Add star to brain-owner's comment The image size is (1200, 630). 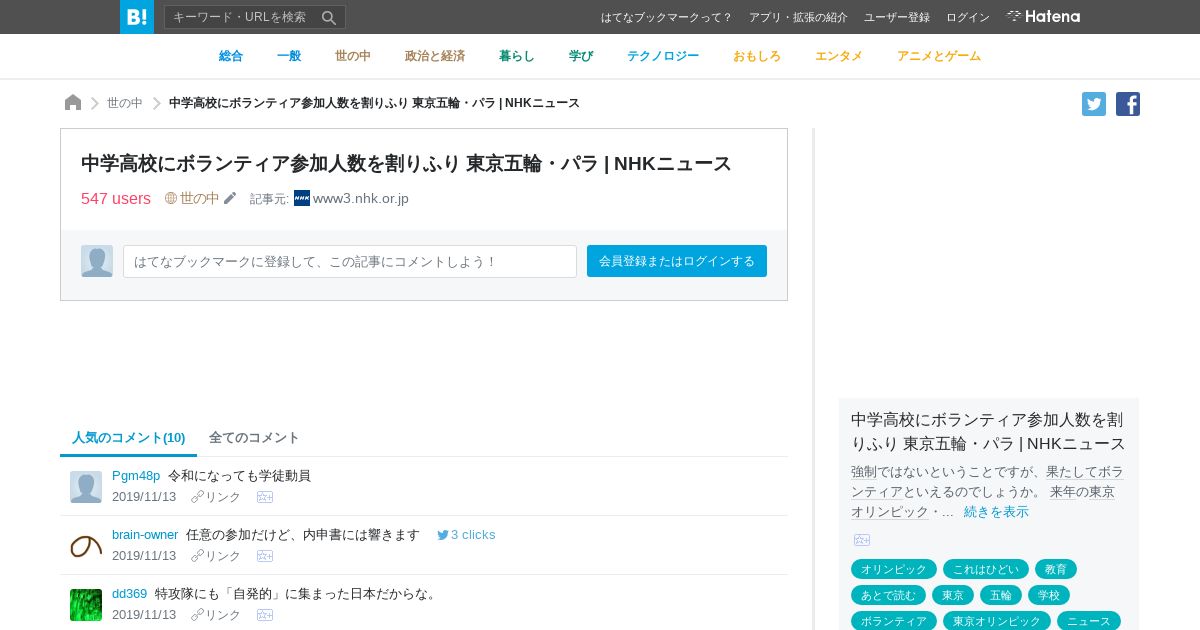click(265, 556)
